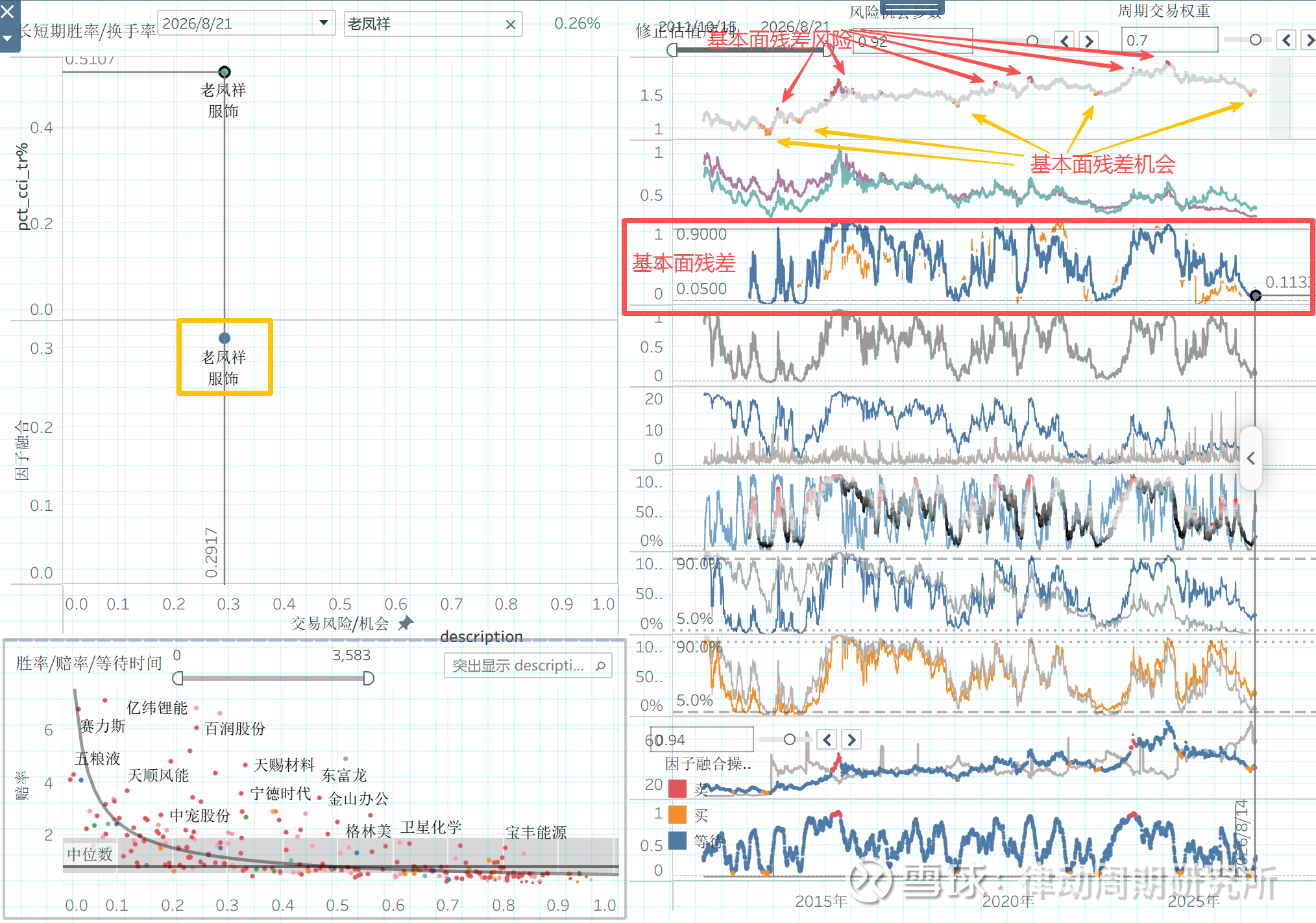Click the search icon in the description highlighter
The height and width of the screenshot is (923, 1316).
600,666
